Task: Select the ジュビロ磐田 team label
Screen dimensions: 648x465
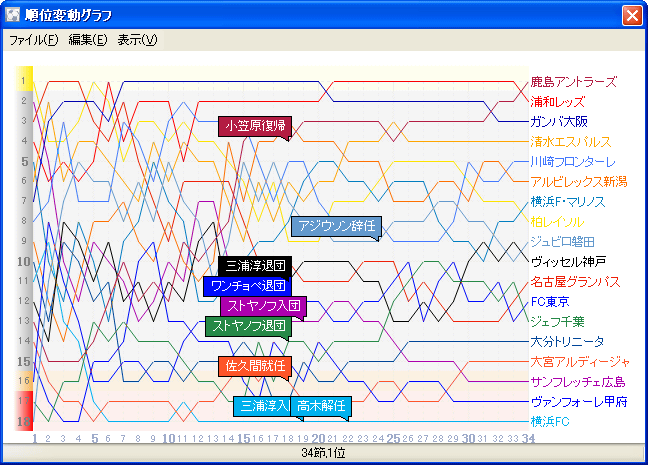Action: pos(562,242)
